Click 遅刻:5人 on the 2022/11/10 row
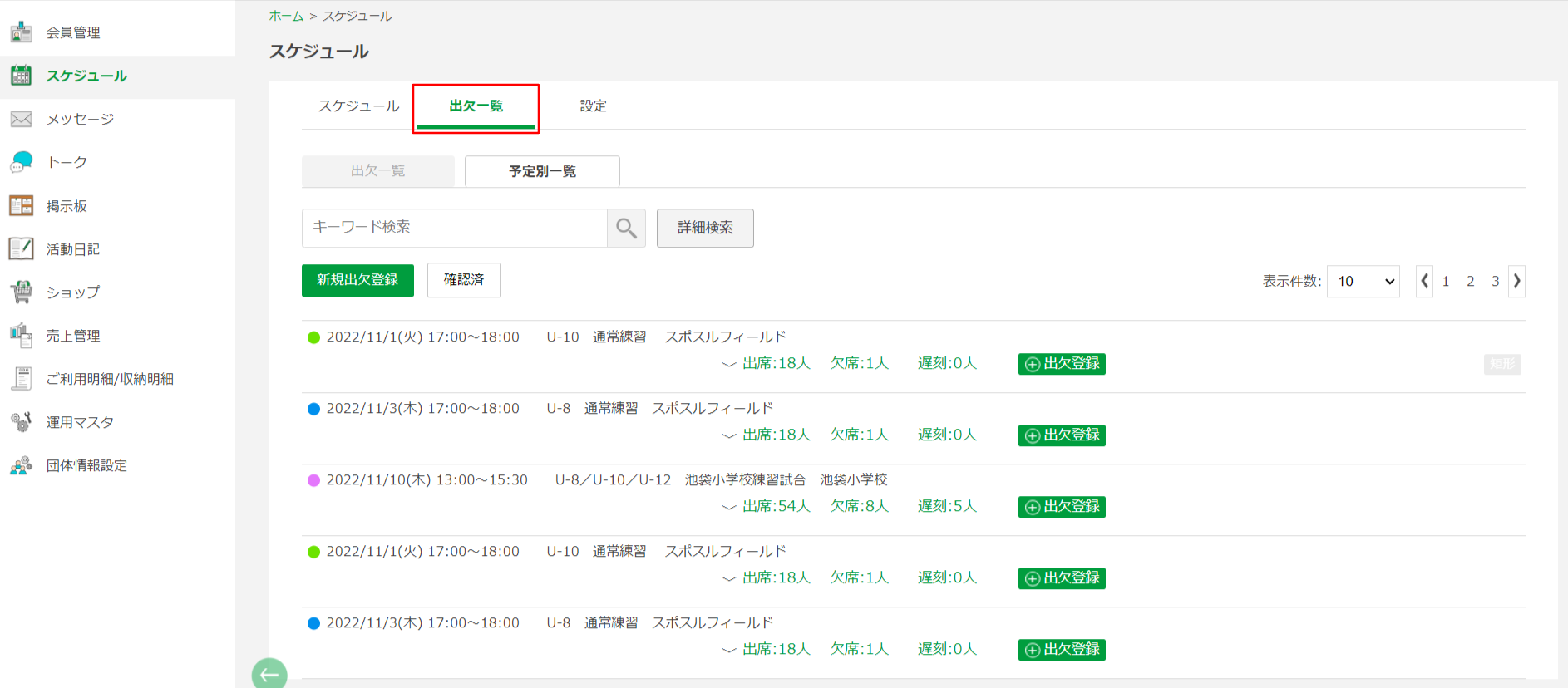1568x688 pixels. (947, 506)
